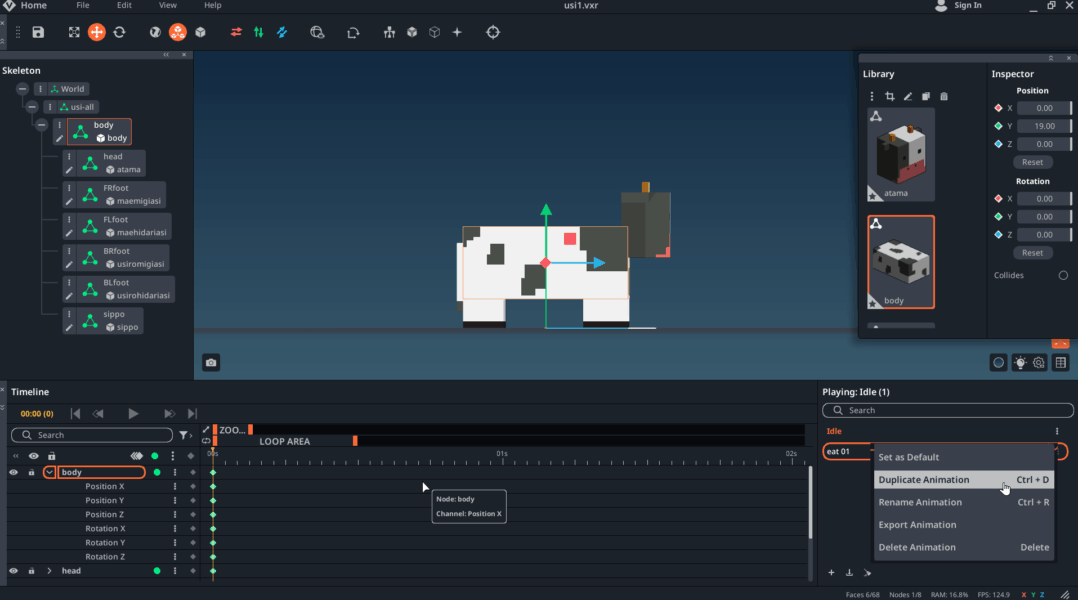Screen dimensions: 1078x600
Task: Click the Library crop icon
Action: (x=890, y=96)
